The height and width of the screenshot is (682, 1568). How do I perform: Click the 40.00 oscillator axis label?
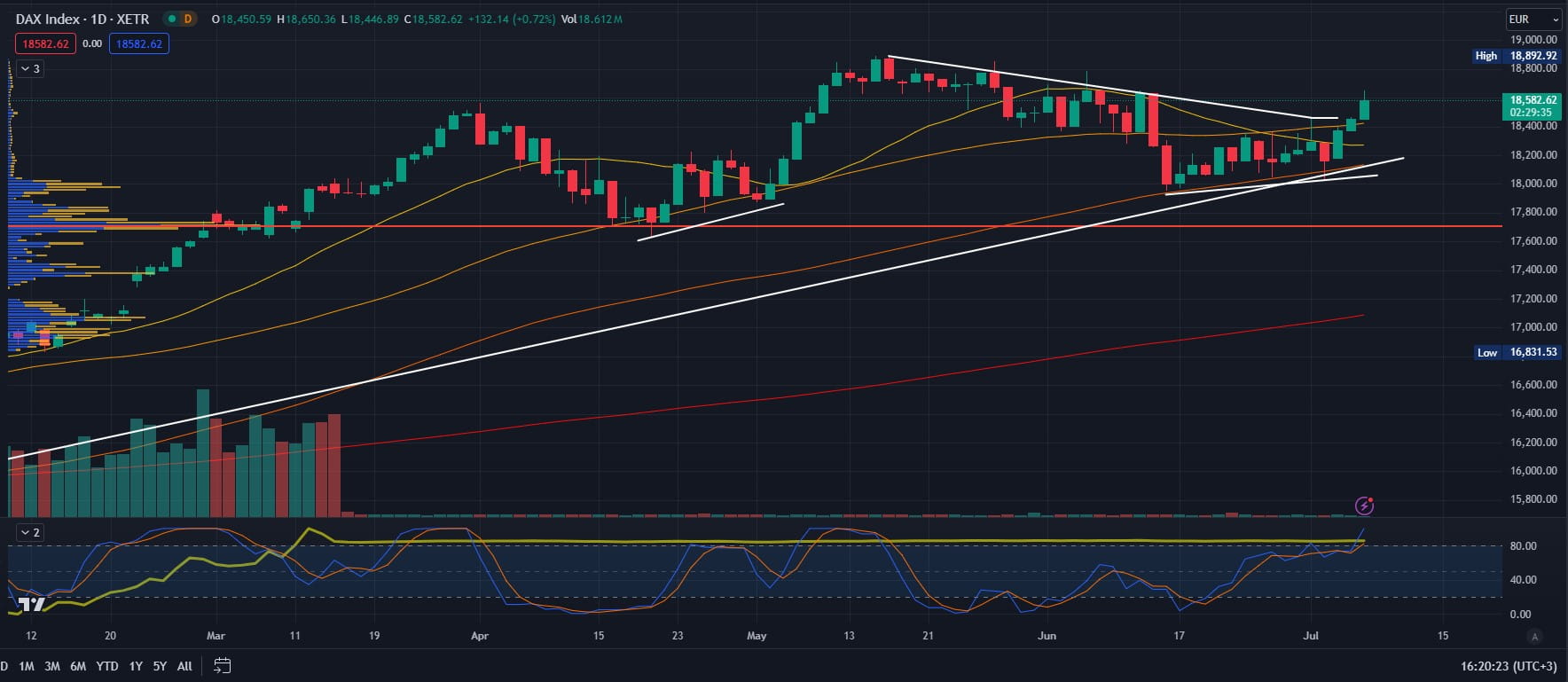[1523, 580]
